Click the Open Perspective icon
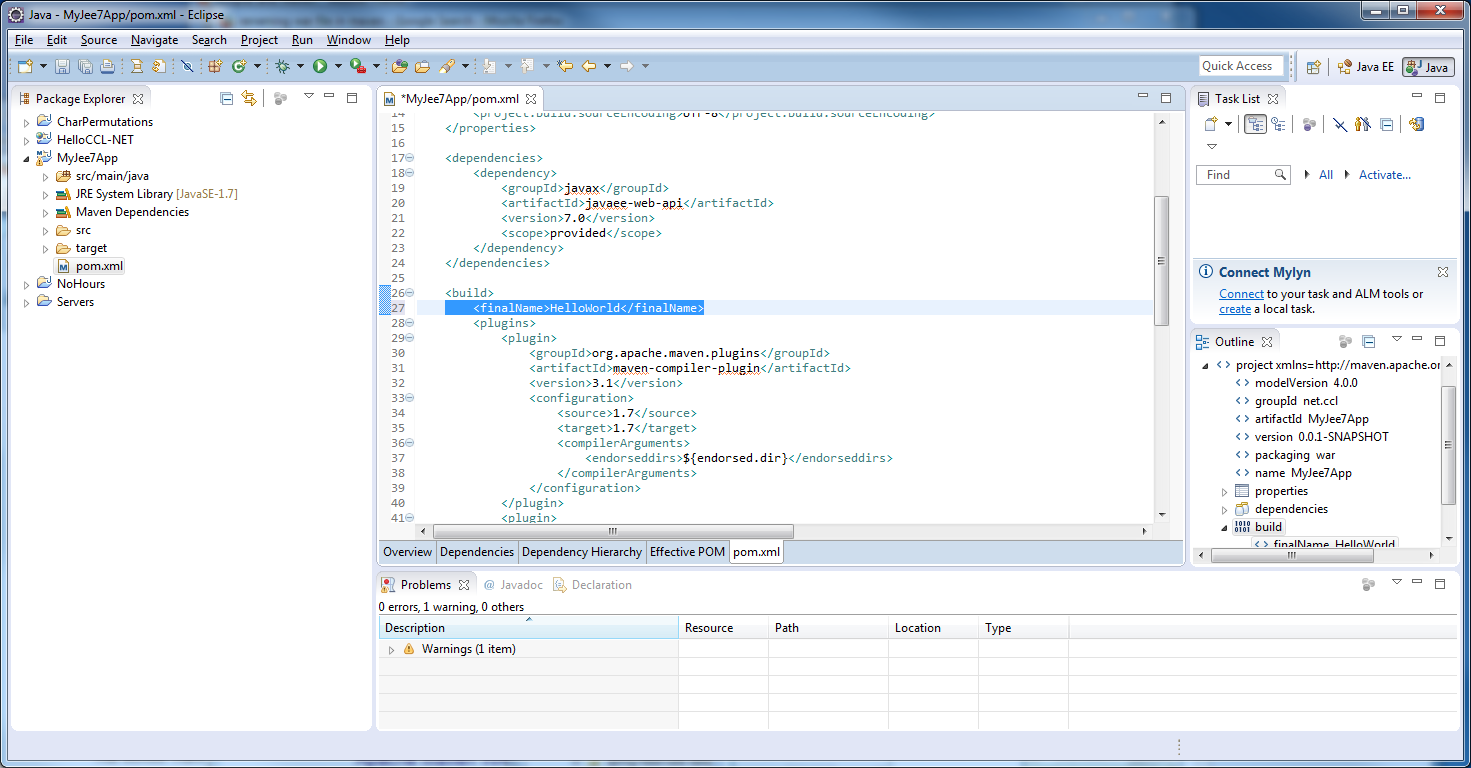 pyautogui.click(x=1314, y=67)
